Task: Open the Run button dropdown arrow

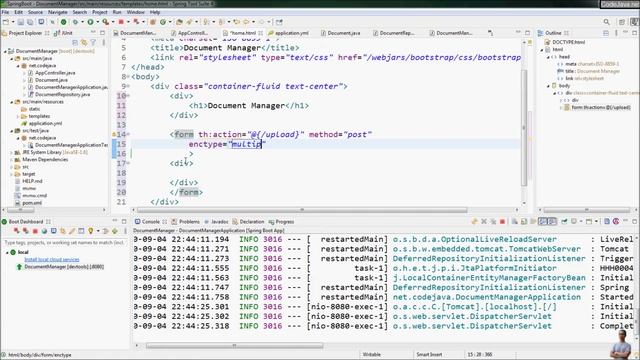Action: [x=97, y=22]
